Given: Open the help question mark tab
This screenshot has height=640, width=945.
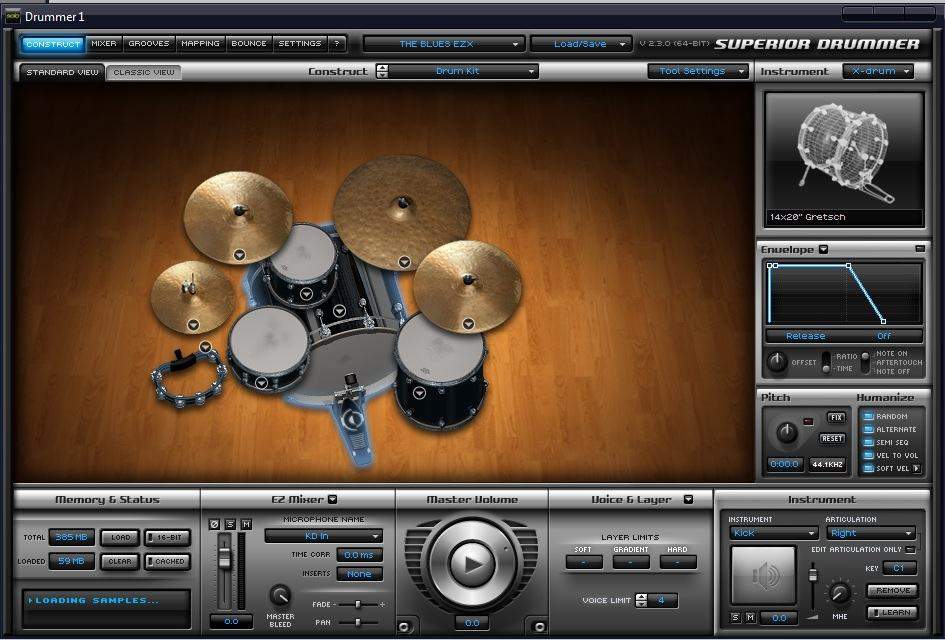Looking at the screenshot, I should coord(337,43).
